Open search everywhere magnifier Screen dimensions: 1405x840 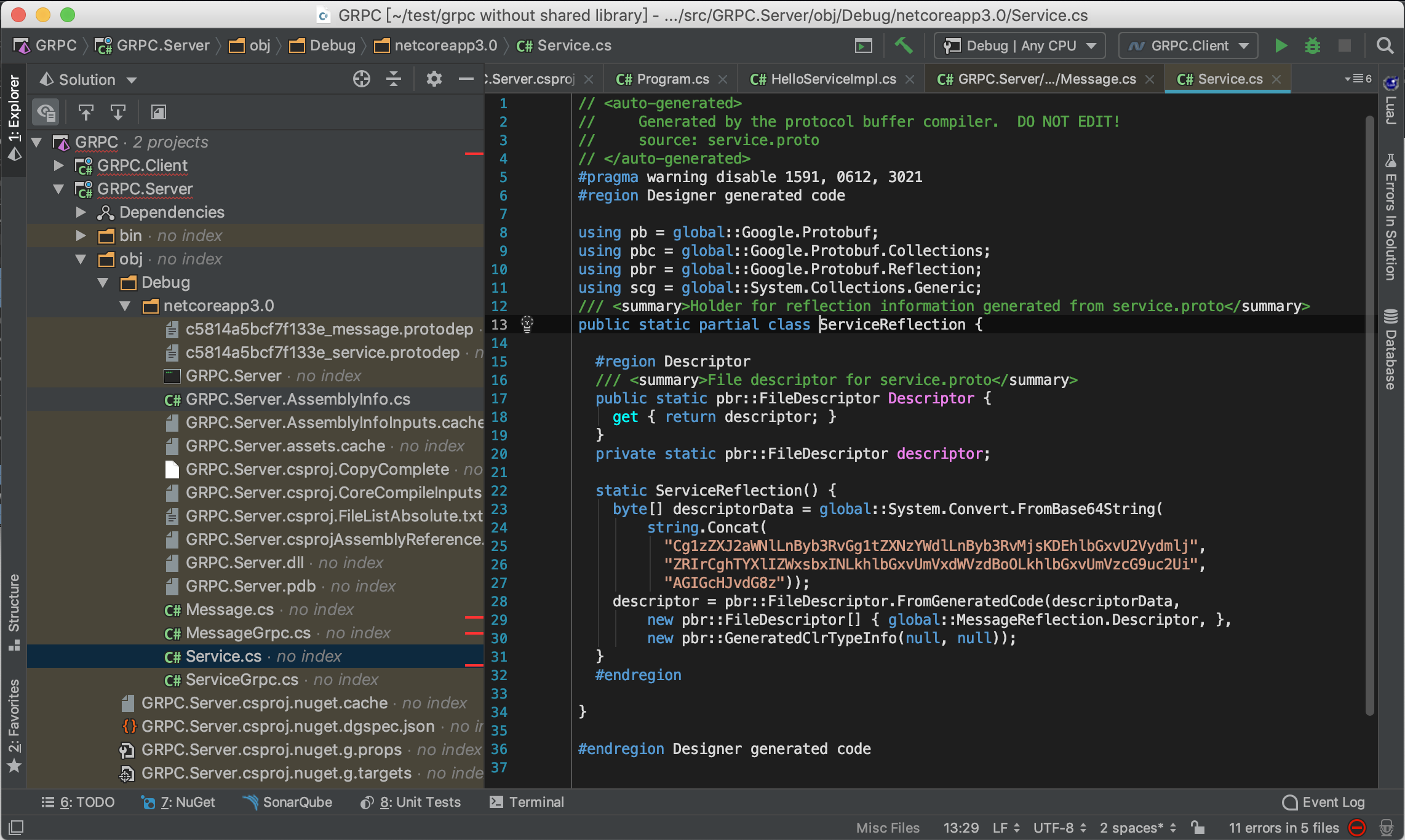click(1385, 46)
